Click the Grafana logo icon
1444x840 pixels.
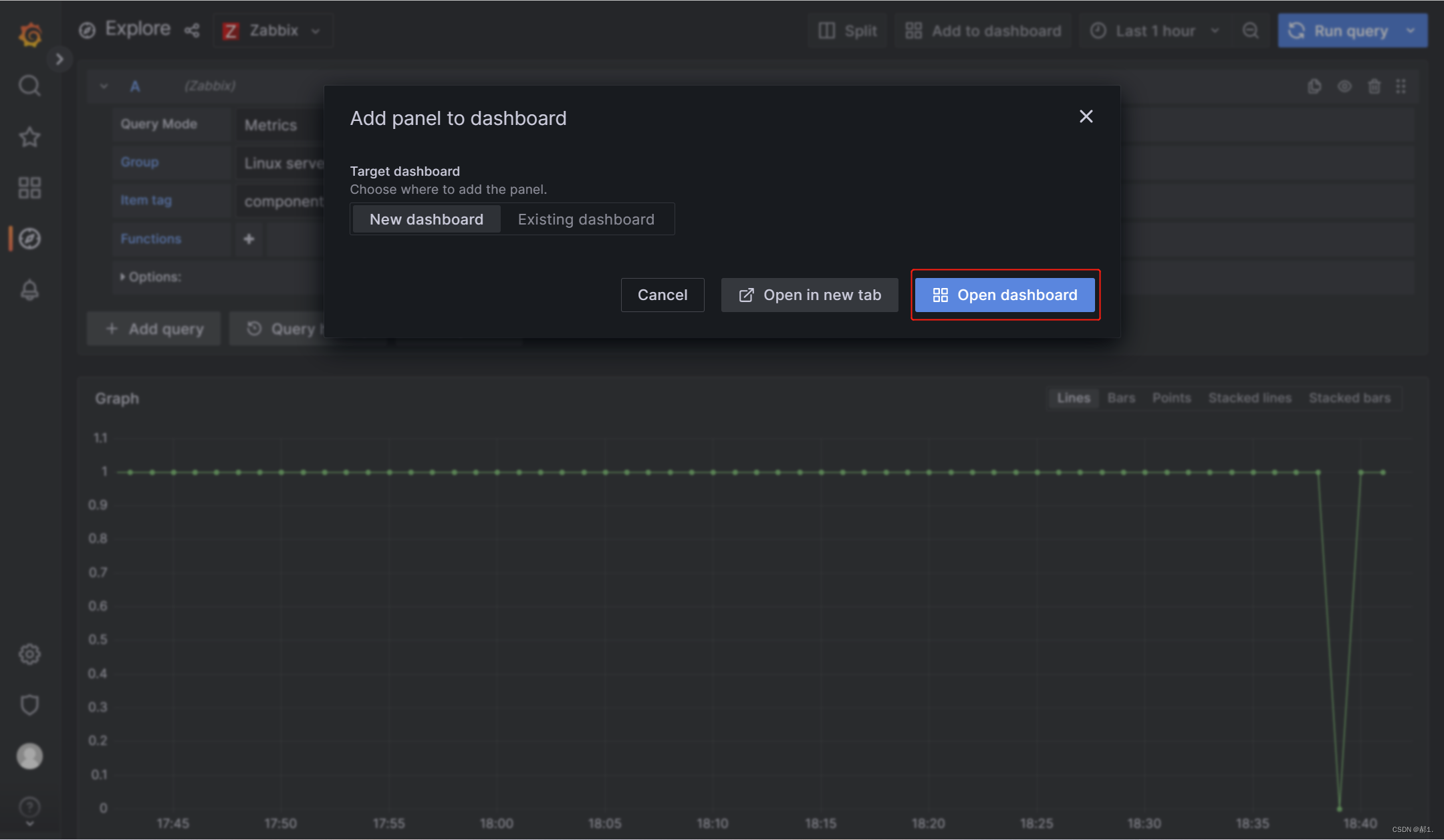(x=30, y=34)
